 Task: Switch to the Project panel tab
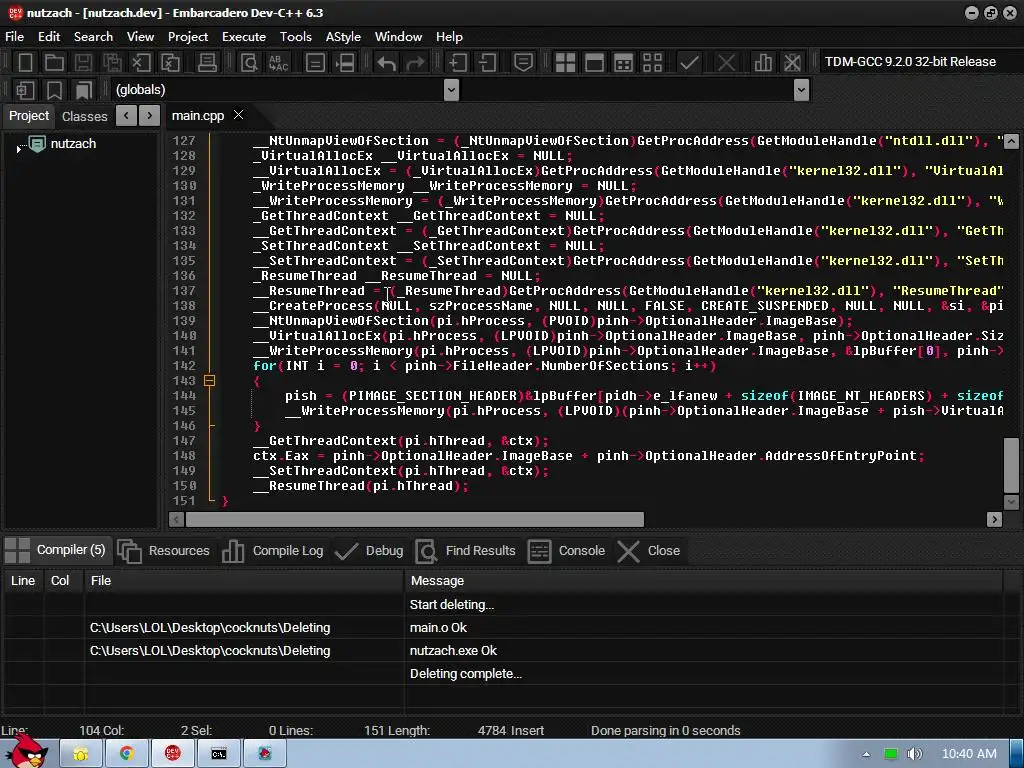point(29,116)
